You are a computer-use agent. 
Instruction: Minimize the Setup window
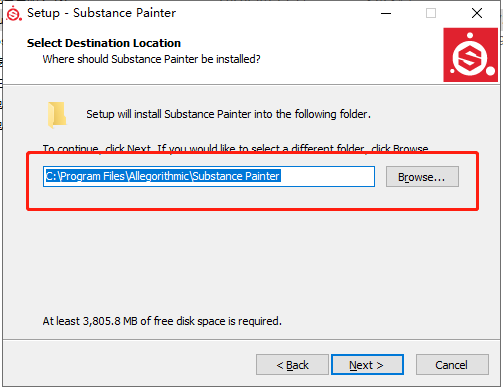(x=386, y=13)
